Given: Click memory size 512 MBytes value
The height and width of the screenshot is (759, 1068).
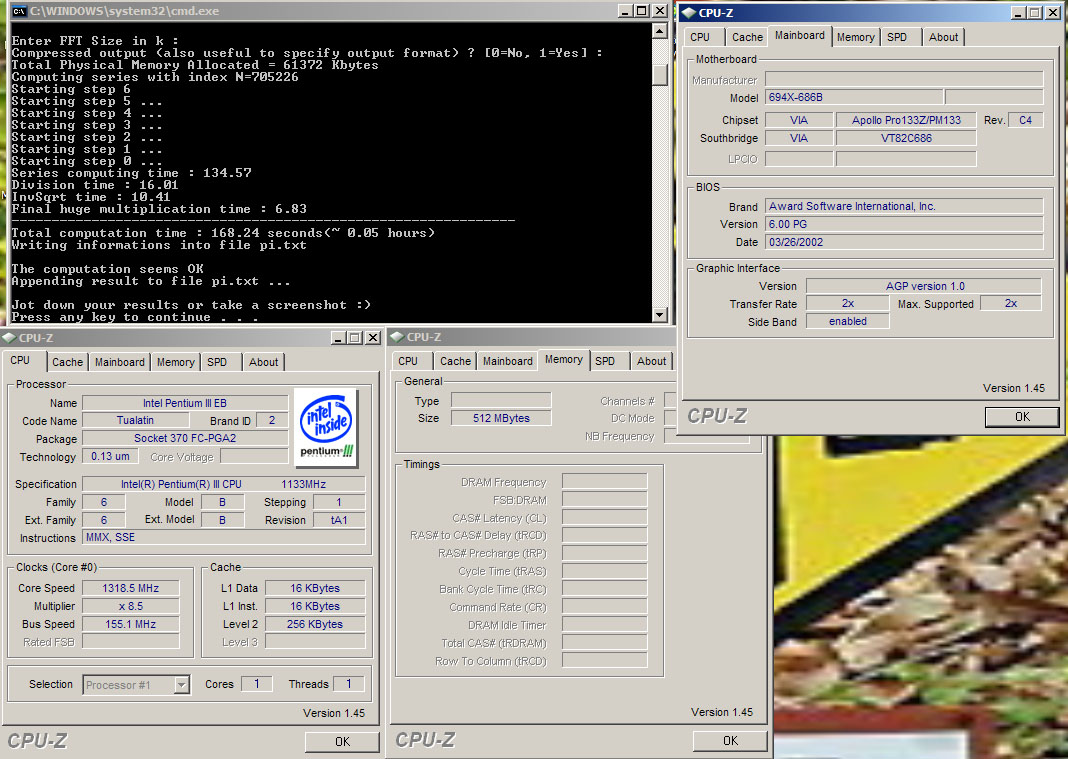Looking at the screenshot, I should point(501,418).
